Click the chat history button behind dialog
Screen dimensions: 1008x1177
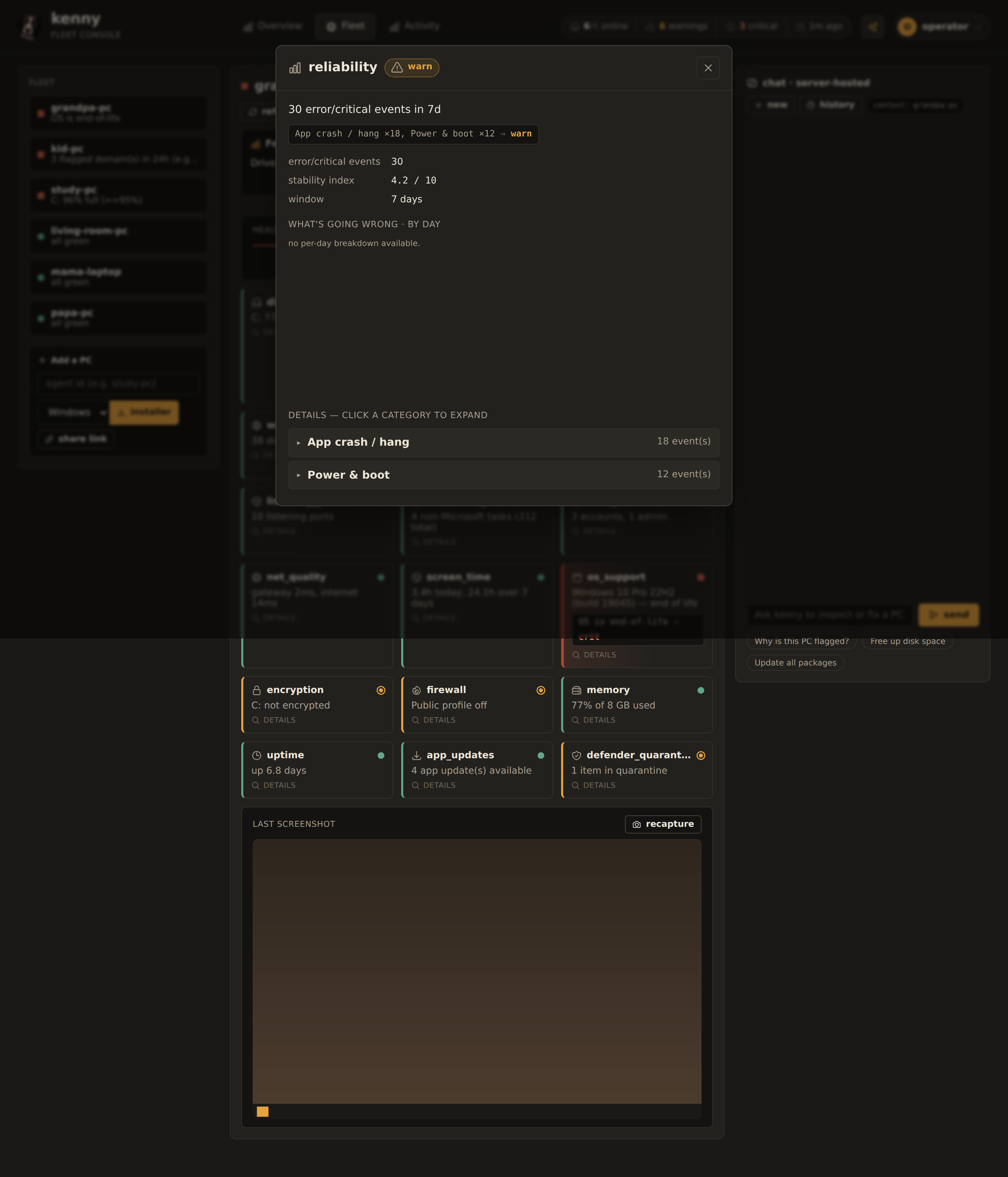[830, 105]
